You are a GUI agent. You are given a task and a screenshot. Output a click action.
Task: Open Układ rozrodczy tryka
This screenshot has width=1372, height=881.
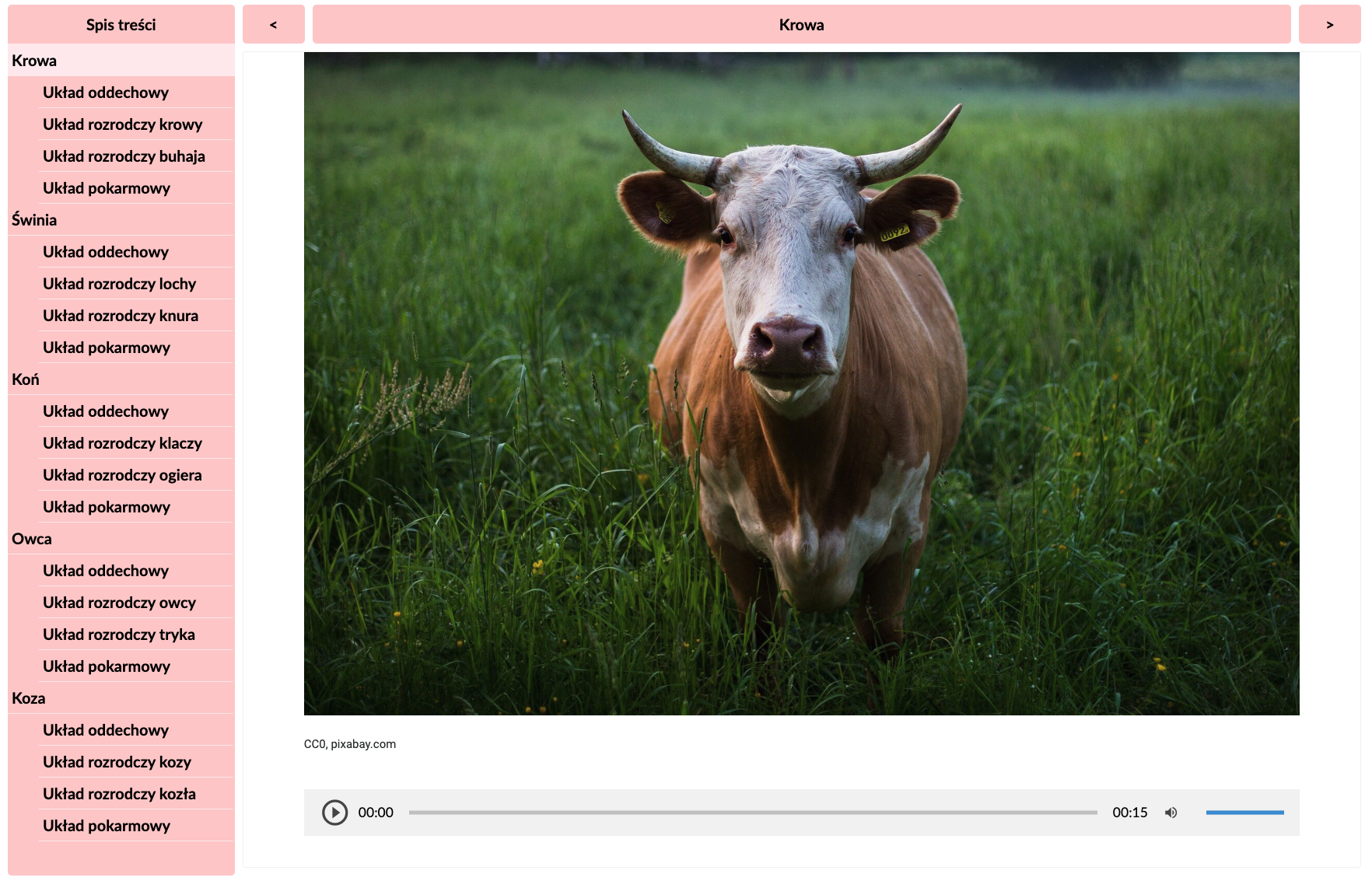(119, 635)
